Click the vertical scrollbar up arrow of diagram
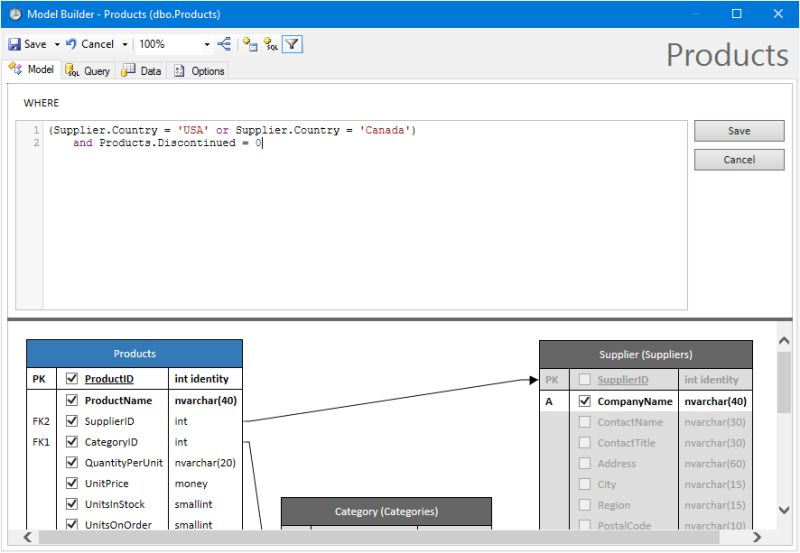This screenshot has width=800, height=553. [x=784, y=341]
